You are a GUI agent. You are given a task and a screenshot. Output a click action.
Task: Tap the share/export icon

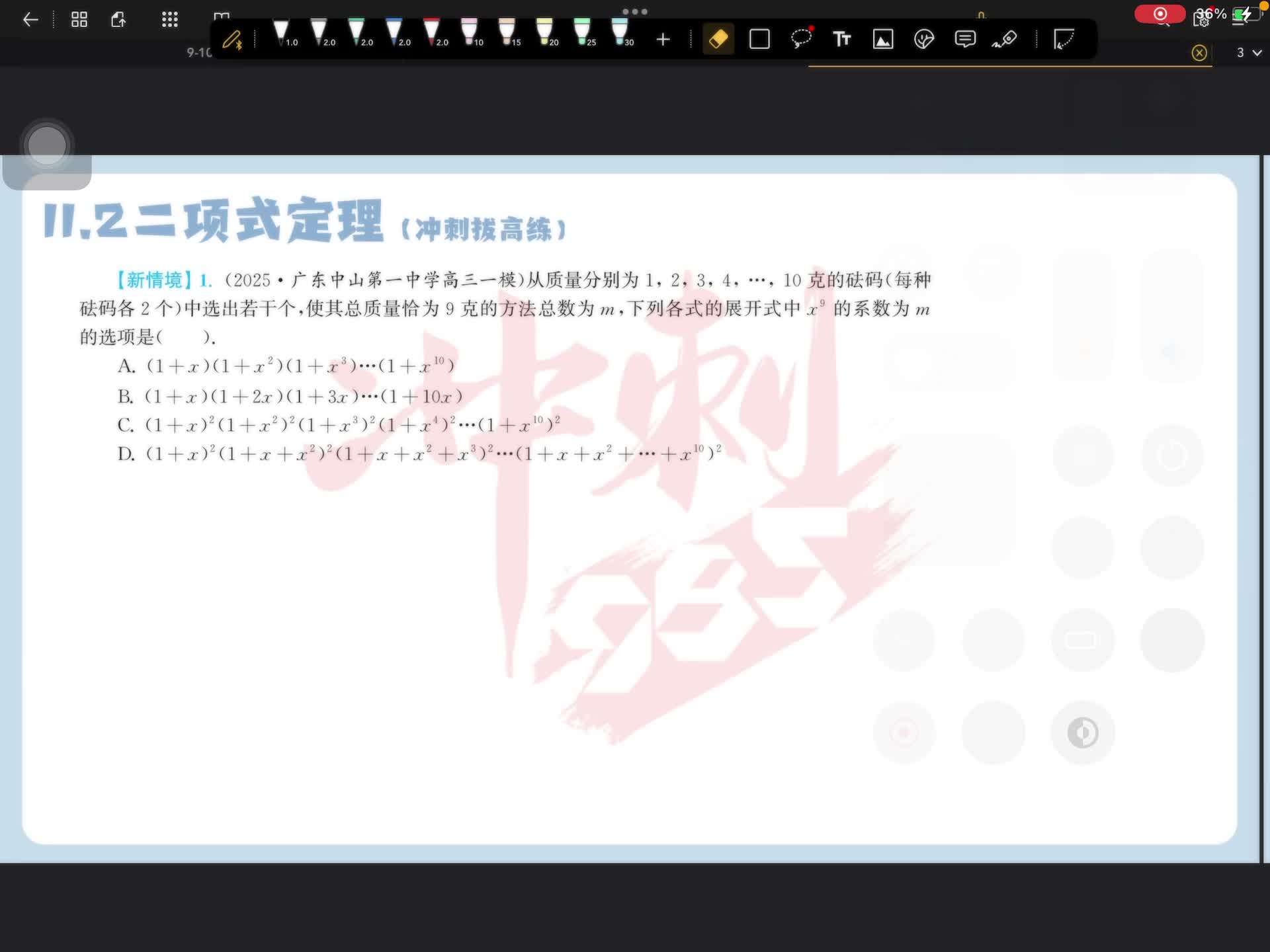coord(118,20)
